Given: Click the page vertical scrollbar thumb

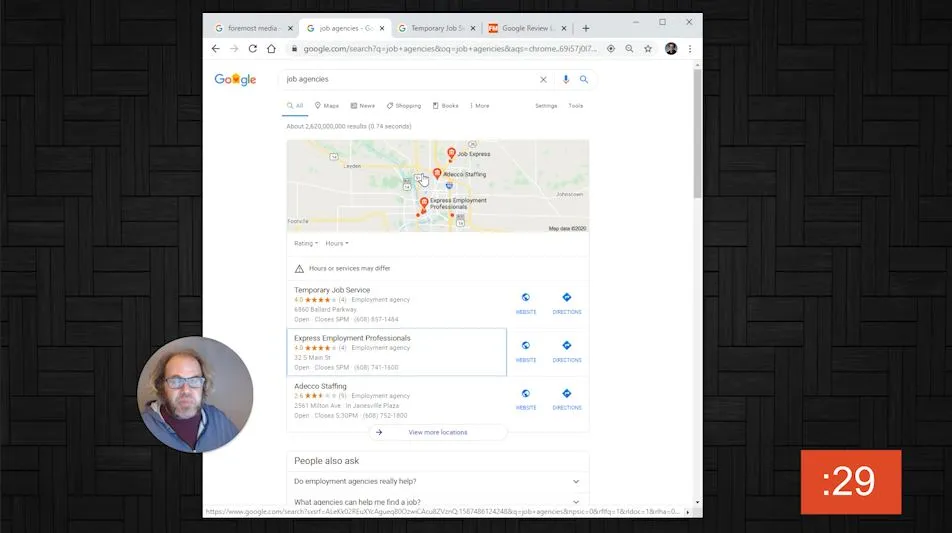Looking at the screenshot, I should pos(698,132).
